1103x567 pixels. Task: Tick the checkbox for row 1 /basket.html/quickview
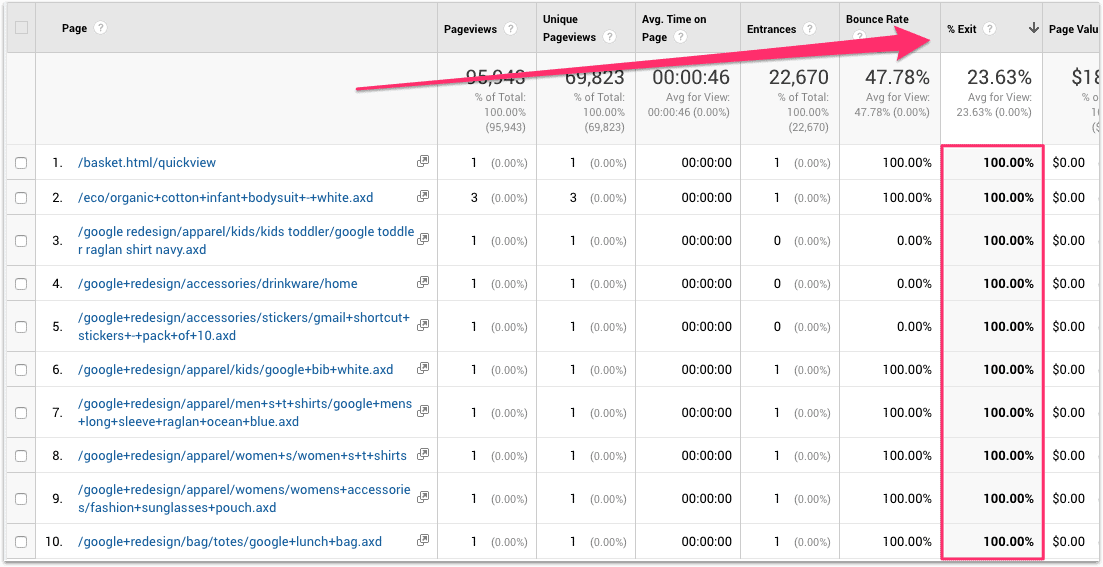[x=21, y=163]
